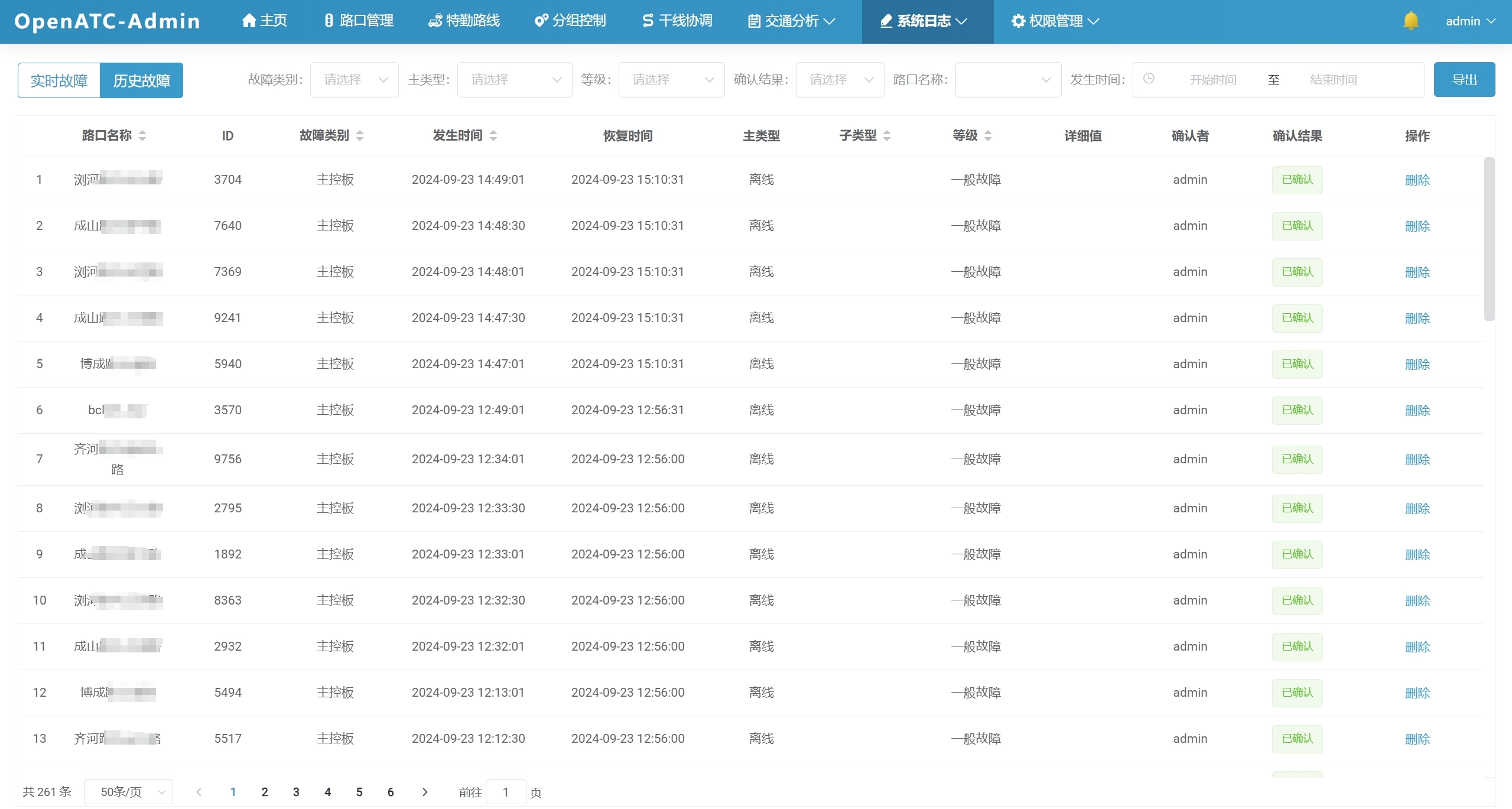Open the 50条/页 page size dropdown
The image size is (1512, 809).
pos(129,792)
